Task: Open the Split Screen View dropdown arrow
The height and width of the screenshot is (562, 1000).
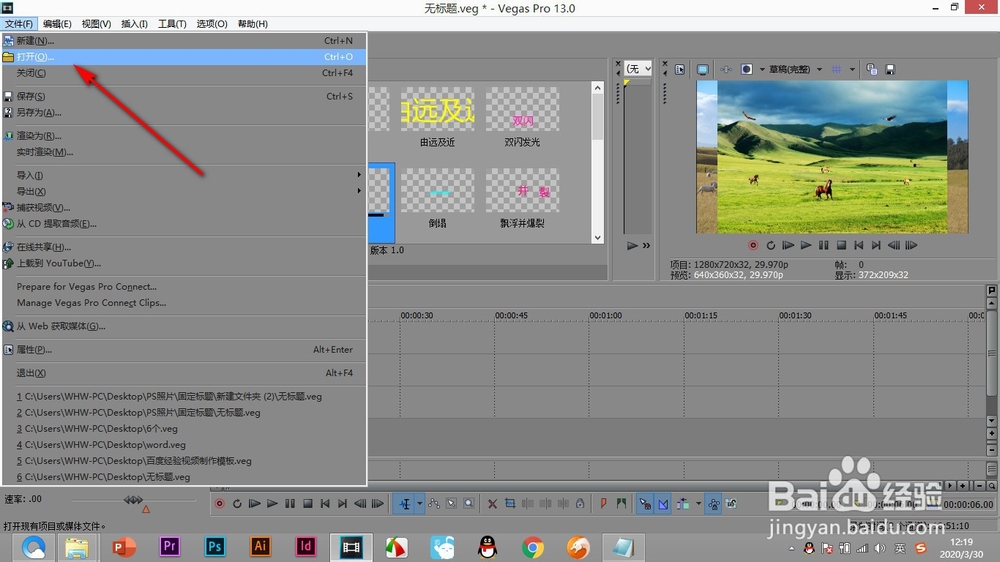Action: [x=761, y=70]
